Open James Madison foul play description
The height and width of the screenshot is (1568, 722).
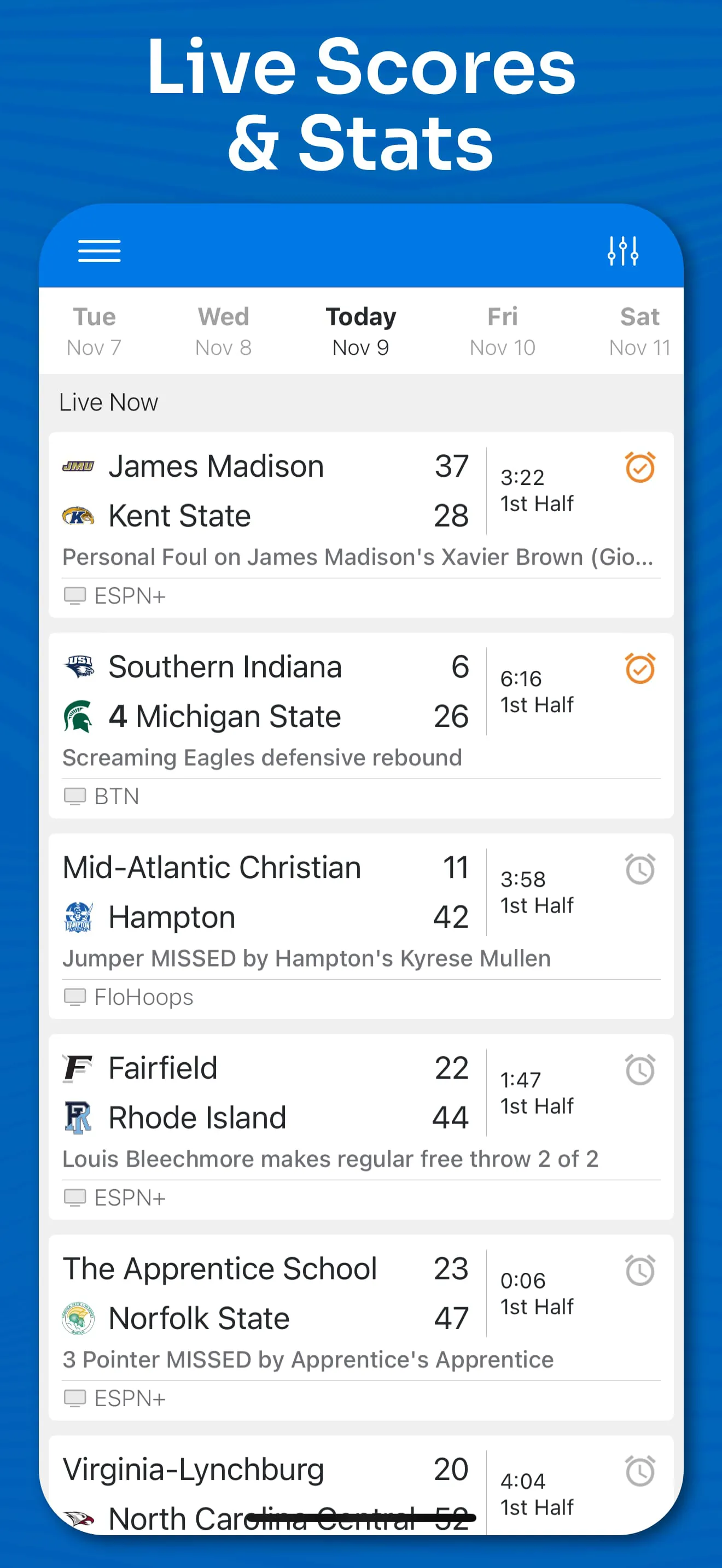click(358, 557)
